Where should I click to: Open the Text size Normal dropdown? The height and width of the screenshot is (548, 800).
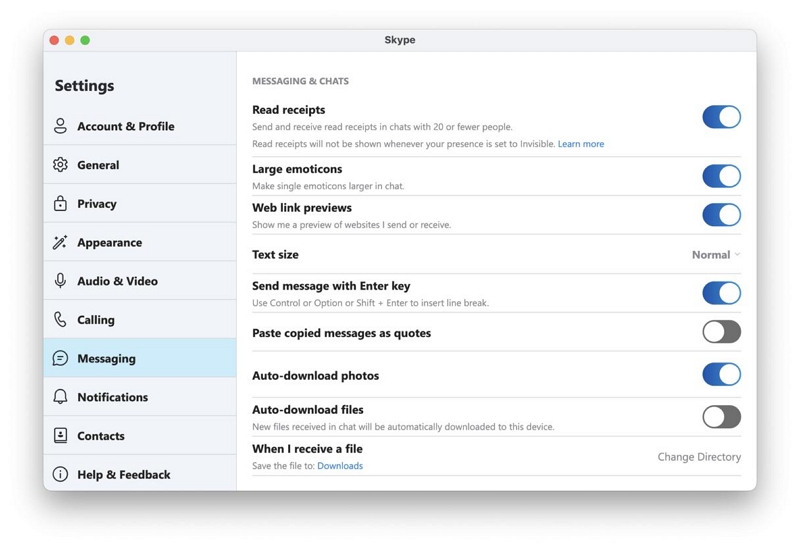[x=716, y=255]
